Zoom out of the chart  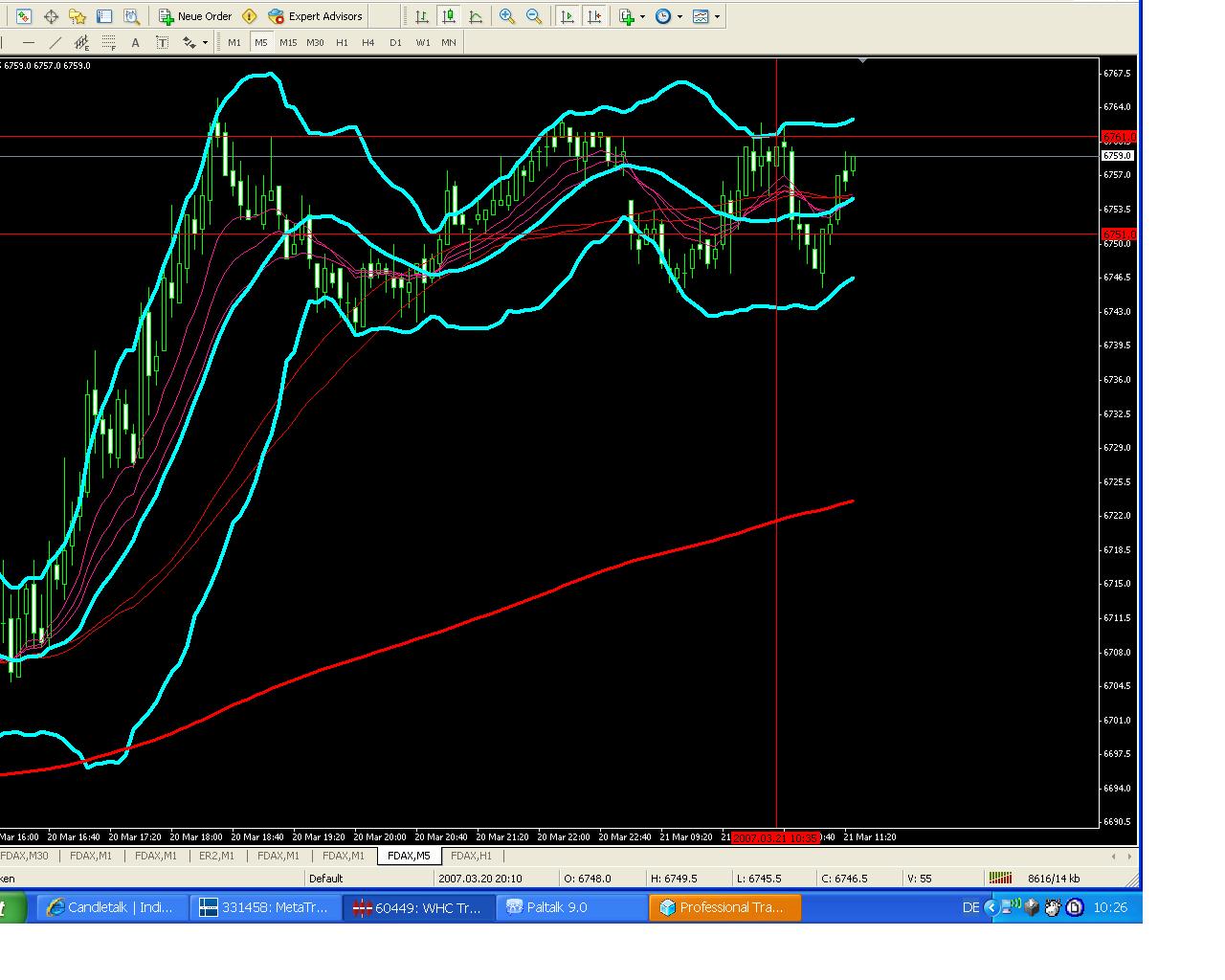coord(534,16)
